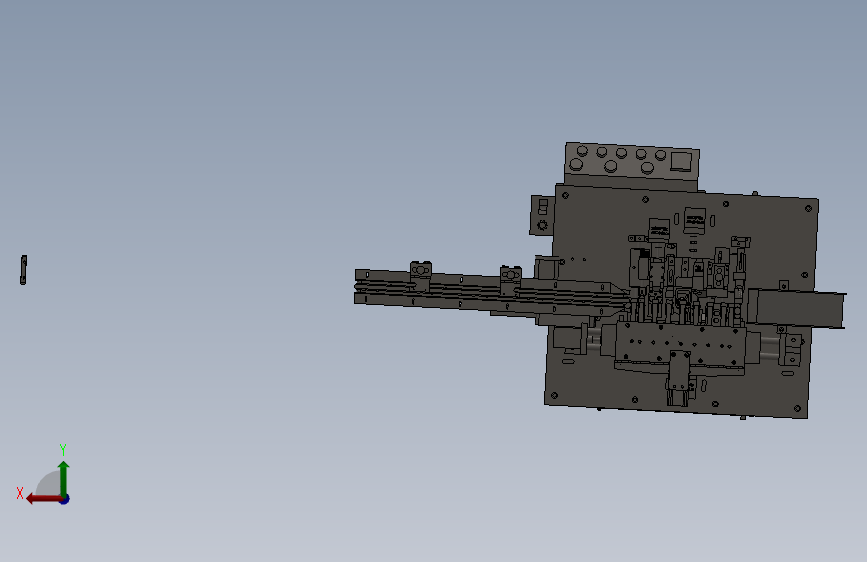Select the small detached part at far left
The image size is (867, 562).
23,270
